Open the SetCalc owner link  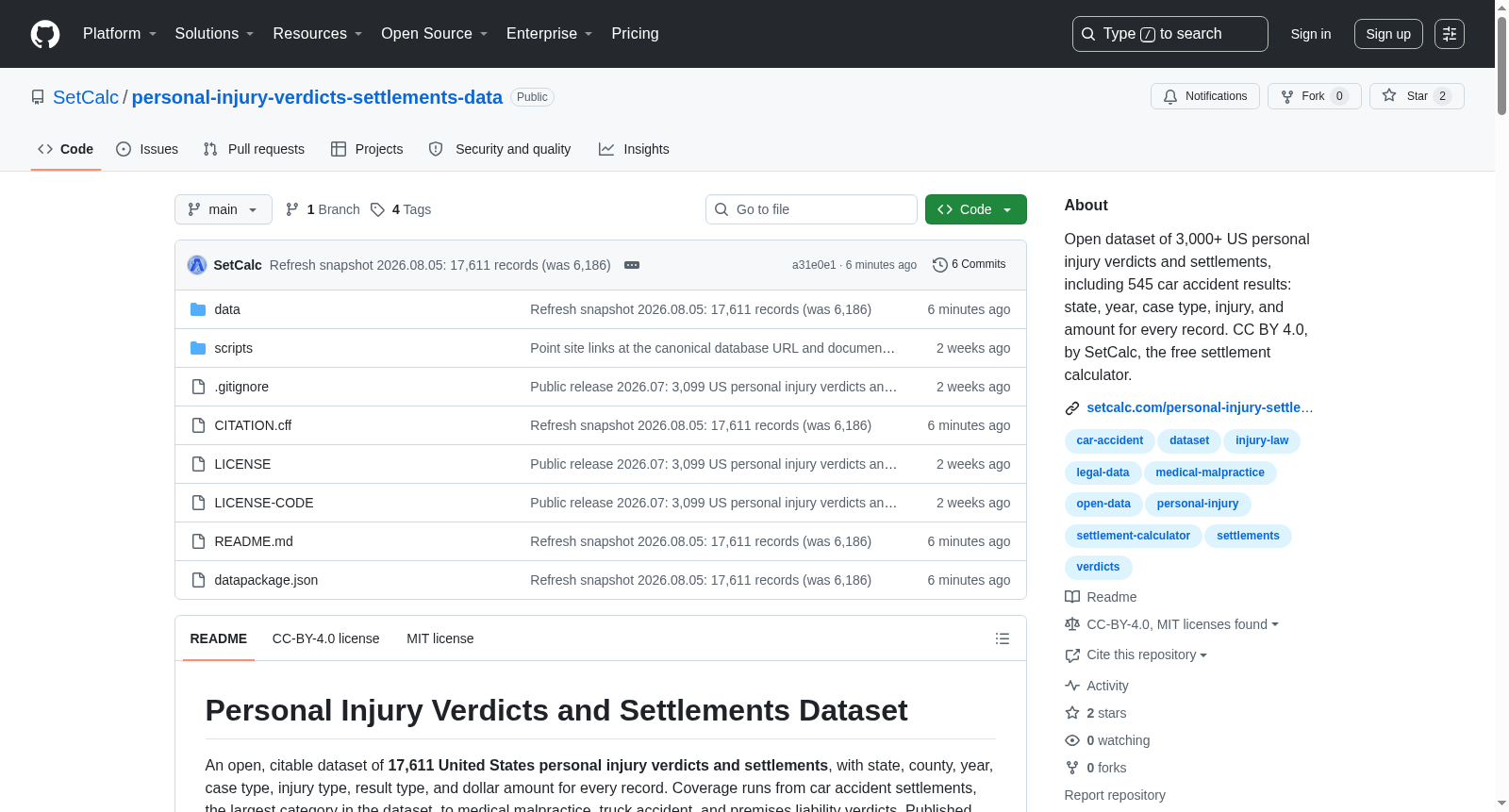pos(86,97)
